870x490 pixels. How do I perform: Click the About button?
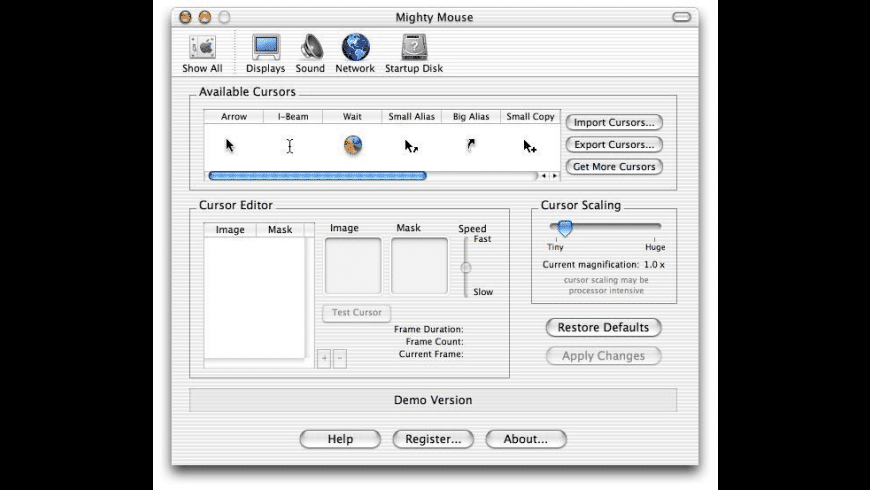coord(526,439)
